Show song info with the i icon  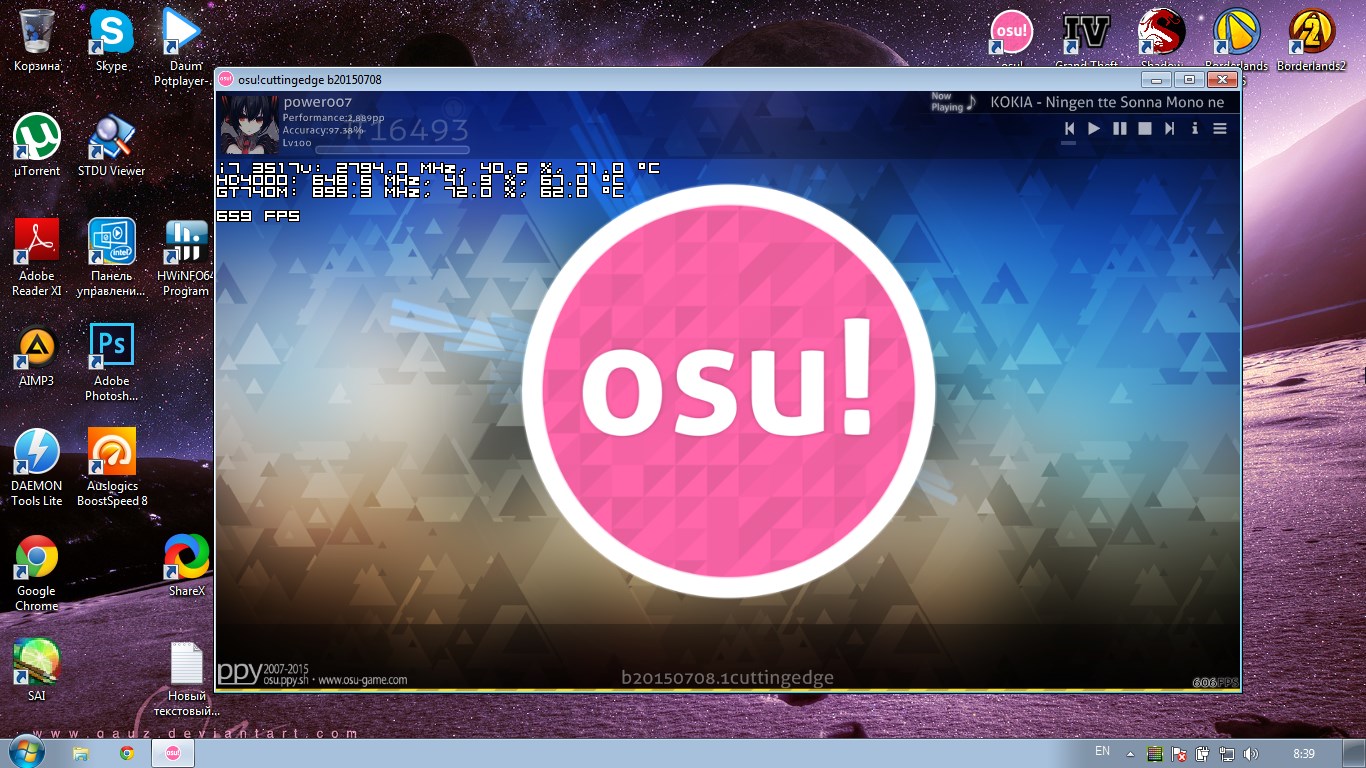click(x=1195, y=129)
